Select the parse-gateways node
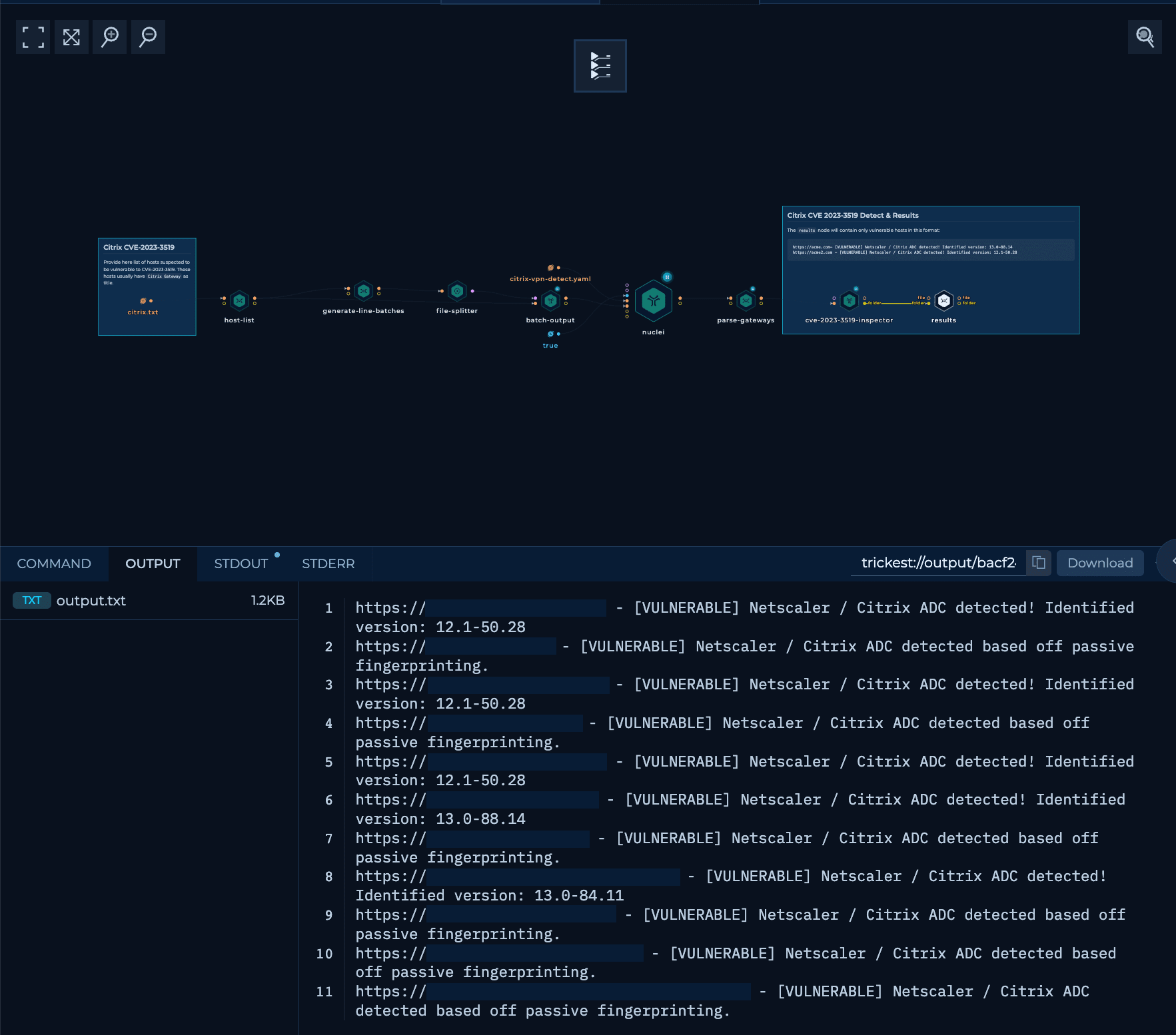The width and height of the screenshot is (1176, 1035). point(746,301)
